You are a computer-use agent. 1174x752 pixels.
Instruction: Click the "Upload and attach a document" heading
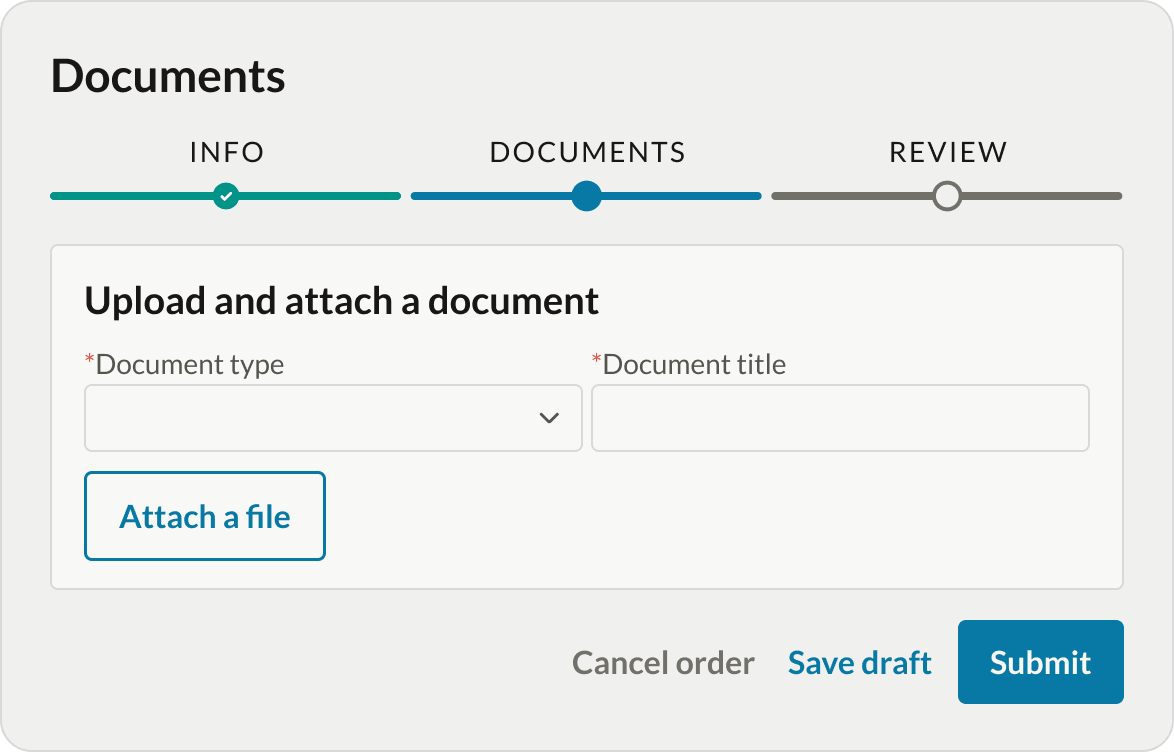[341, 301]
